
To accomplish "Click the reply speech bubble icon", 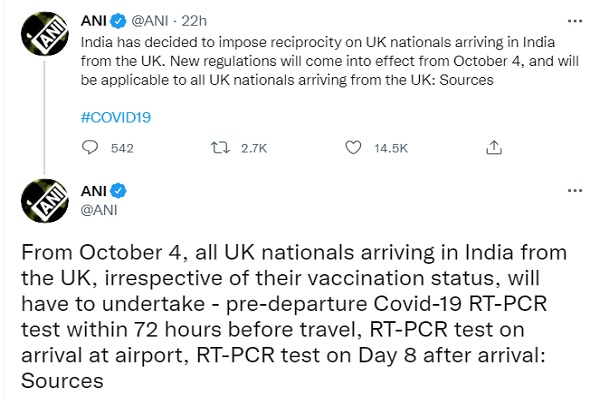I will pos(91,148).
